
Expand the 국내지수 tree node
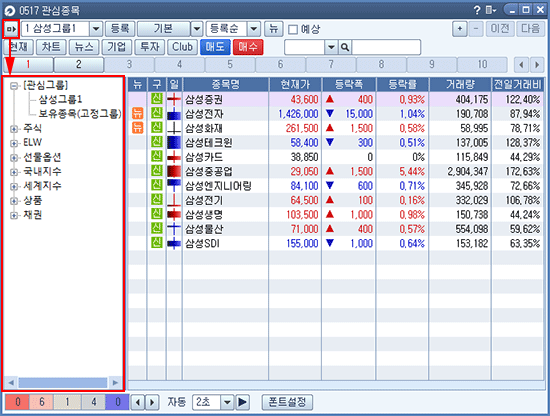(14, 172)
